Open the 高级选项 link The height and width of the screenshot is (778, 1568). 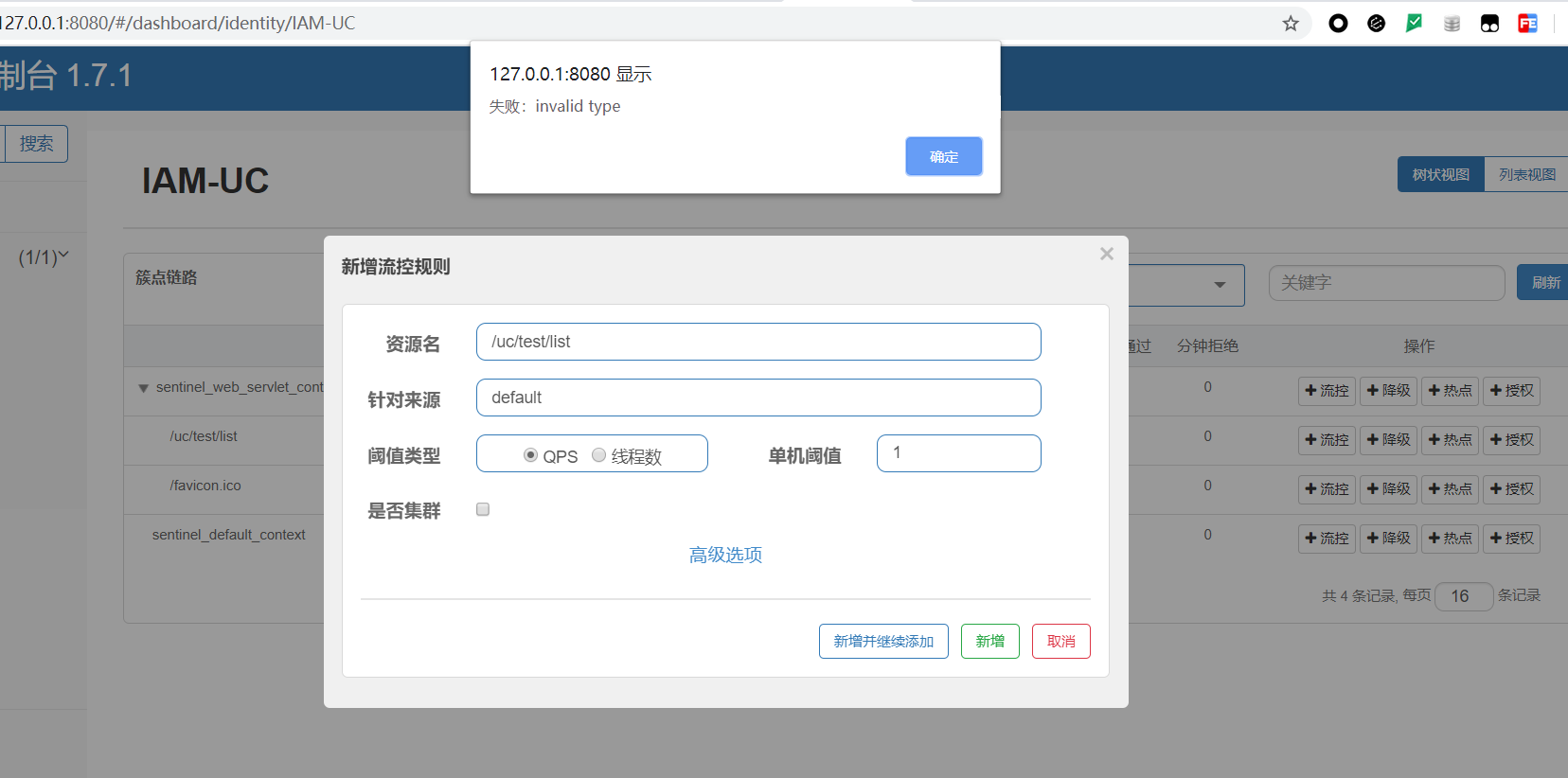725,555
